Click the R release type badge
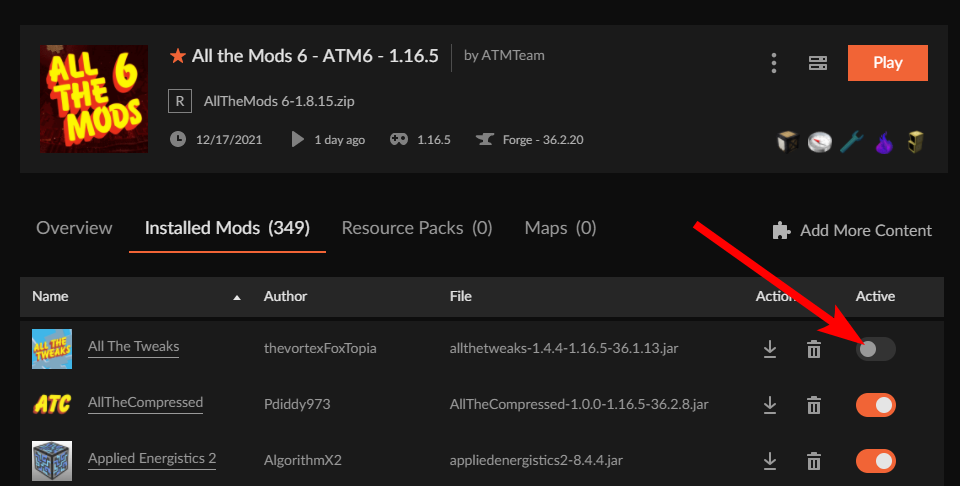 pyautogui.click(x=180, y=101)
